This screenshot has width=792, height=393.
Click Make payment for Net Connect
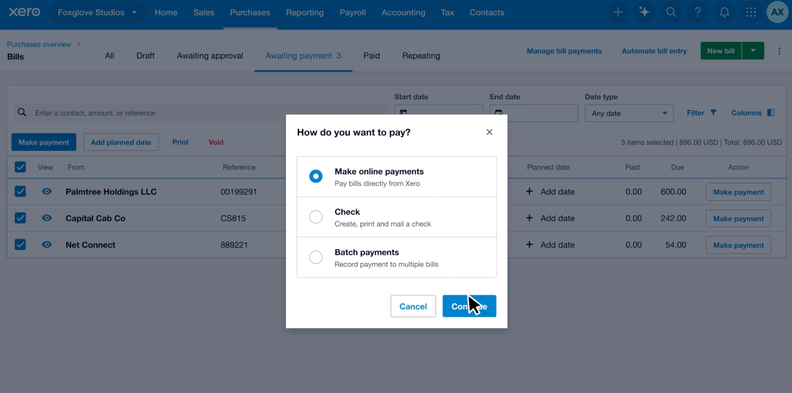click(738, 245)
